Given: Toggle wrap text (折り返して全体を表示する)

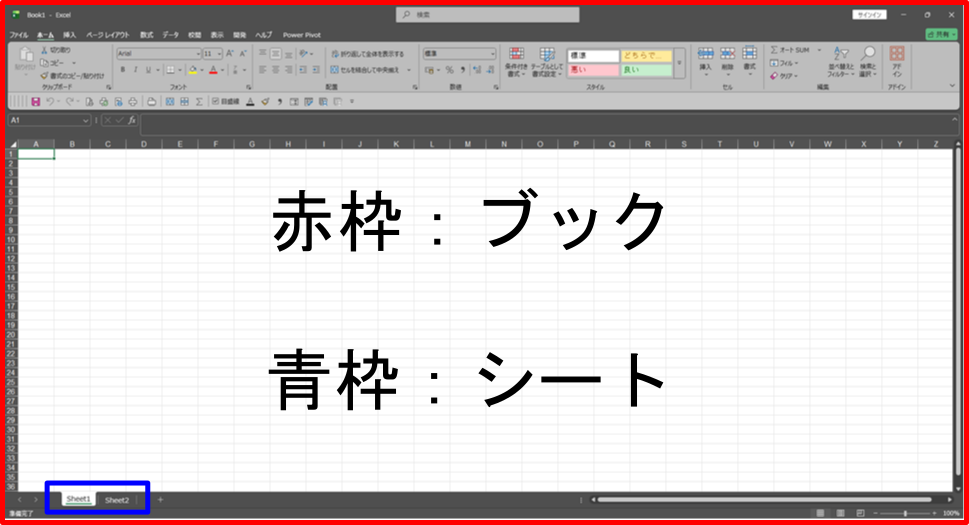Looking at the screenshot, I should 366,54.
